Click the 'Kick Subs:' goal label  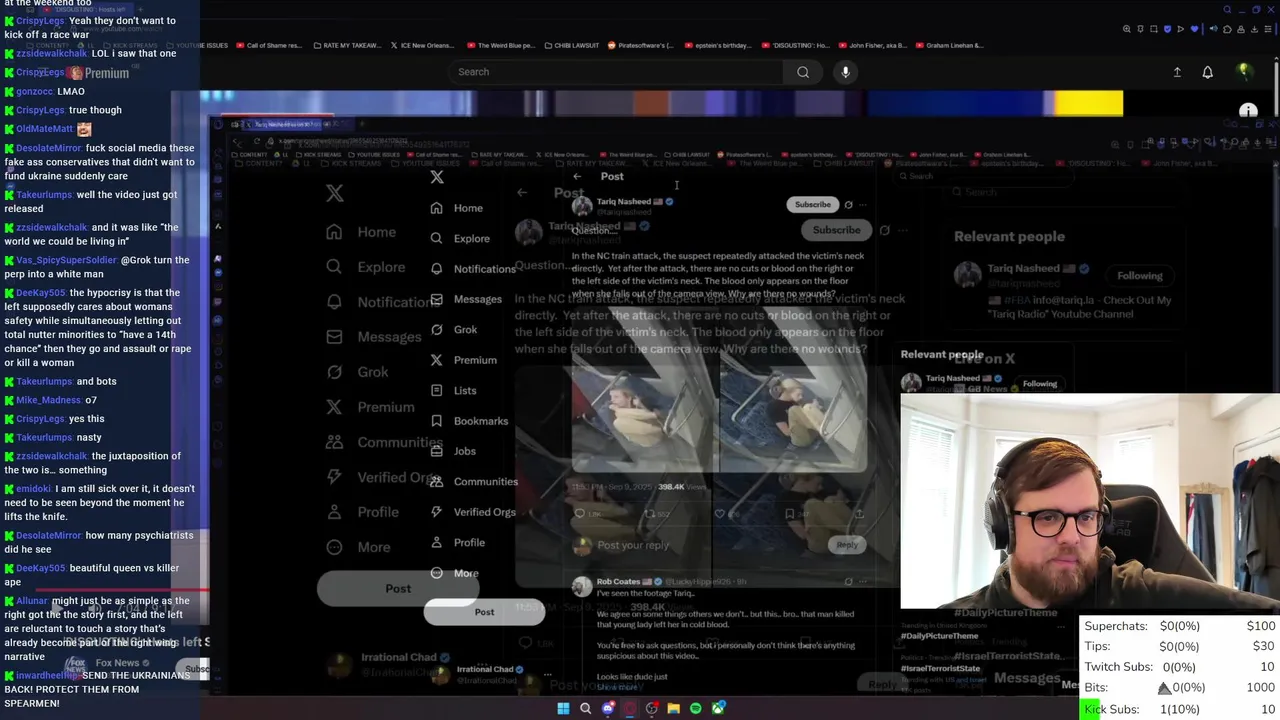(x=1111, y=709)
